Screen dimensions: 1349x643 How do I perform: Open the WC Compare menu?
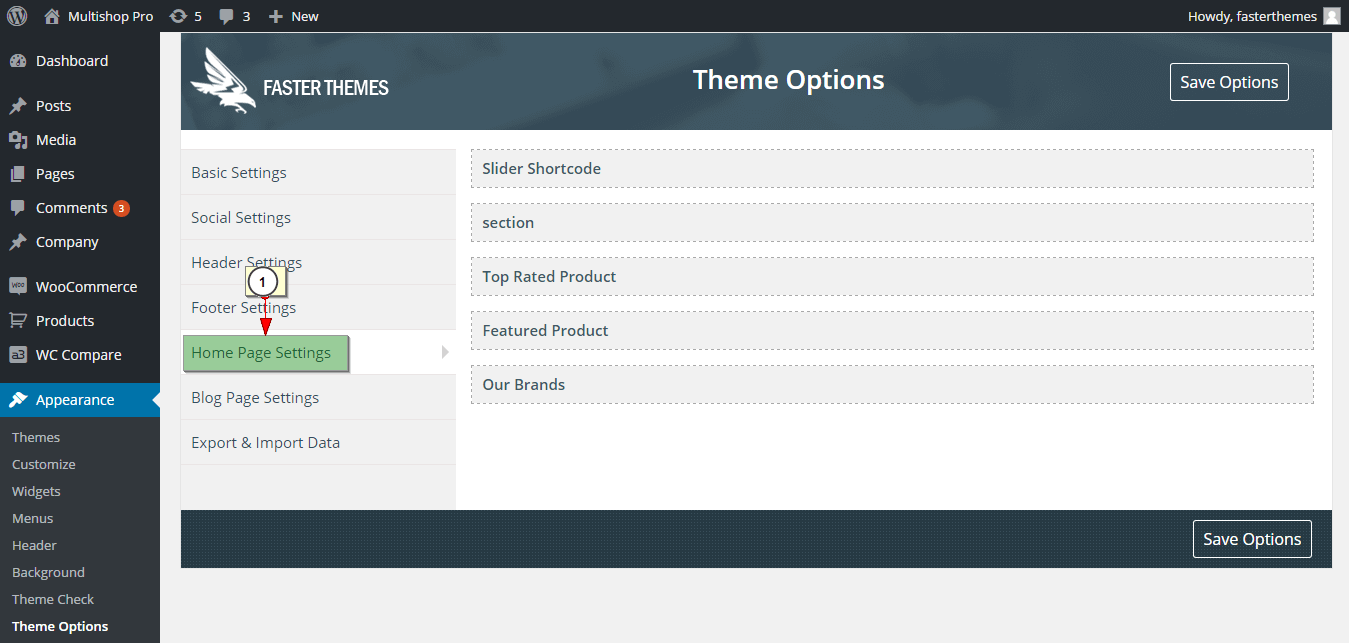click(80, 355)
